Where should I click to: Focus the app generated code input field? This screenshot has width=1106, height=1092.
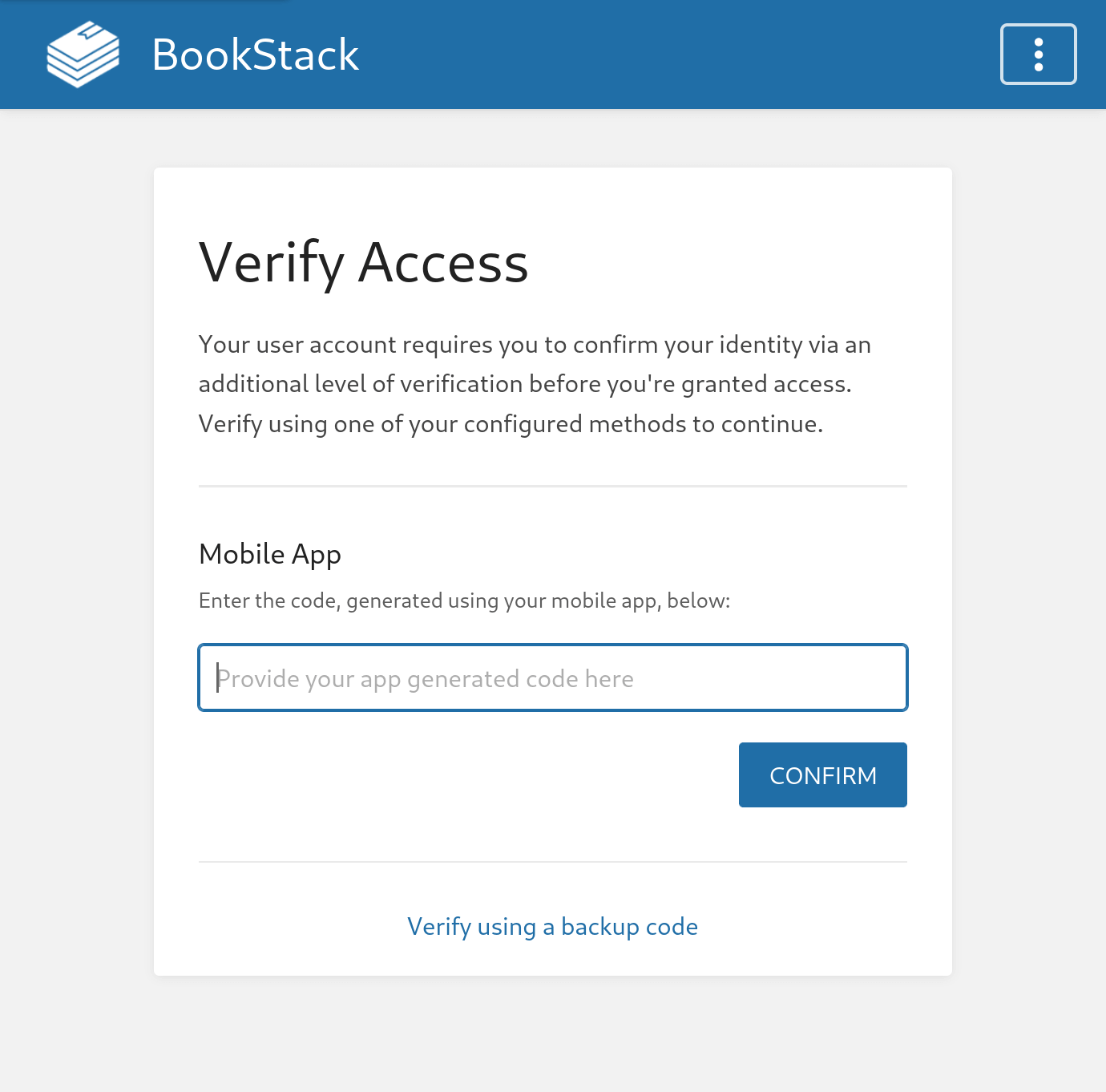553,677
